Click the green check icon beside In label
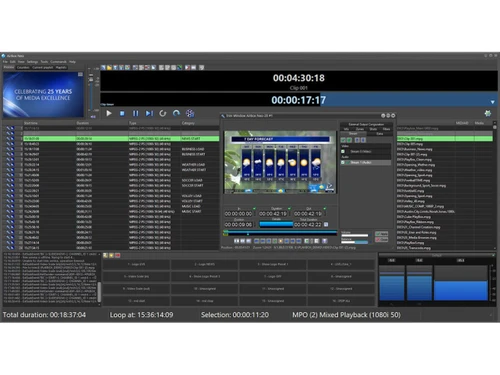The height and width of the screenshot is (375, 500). 254,209
